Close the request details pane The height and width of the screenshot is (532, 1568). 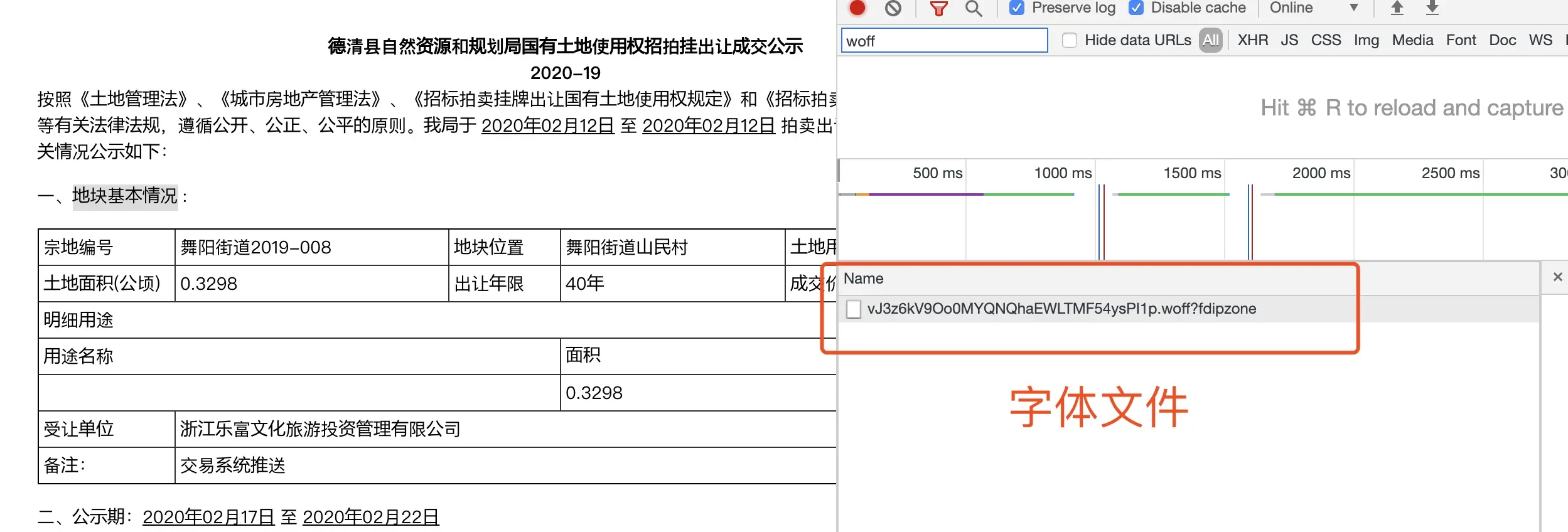[x=1557, y=277]
